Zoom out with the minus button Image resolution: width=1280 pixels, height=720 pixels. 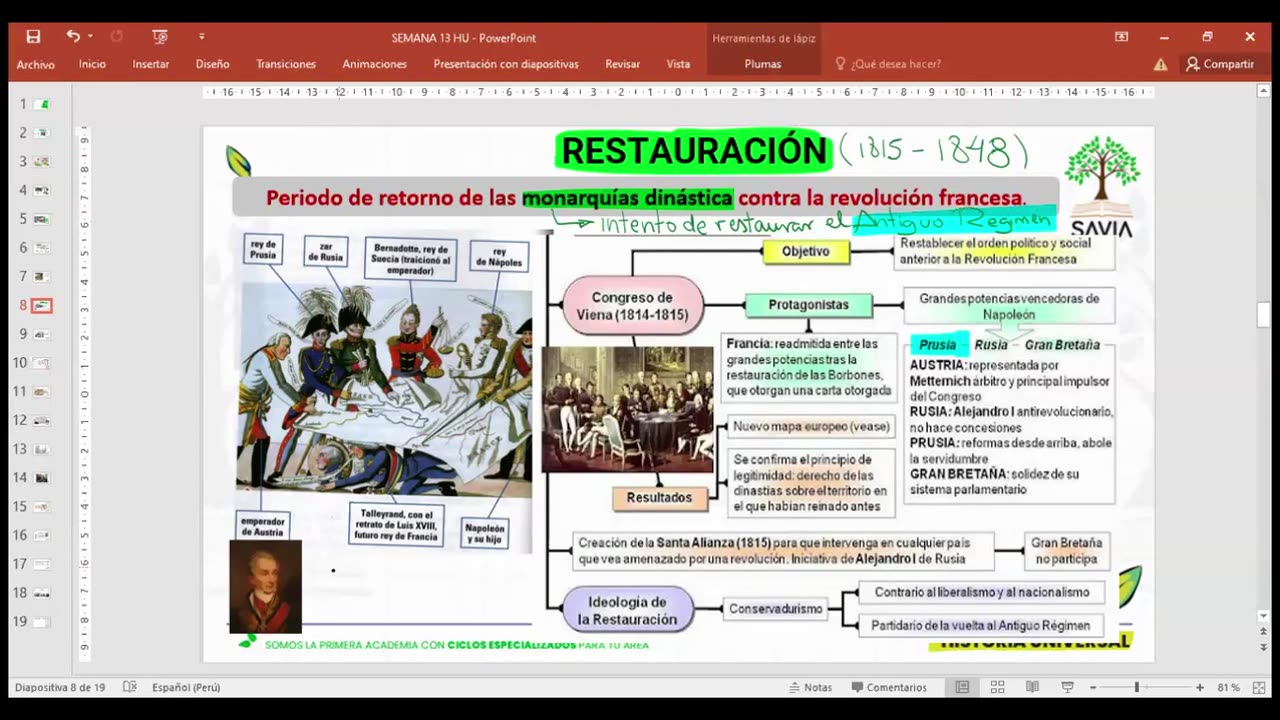pyautogui.click(x=1093, y=688)
